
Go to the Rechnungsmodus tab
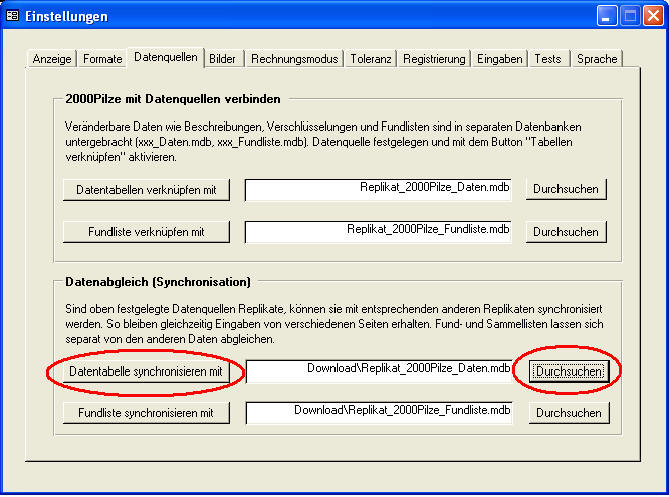294,59
